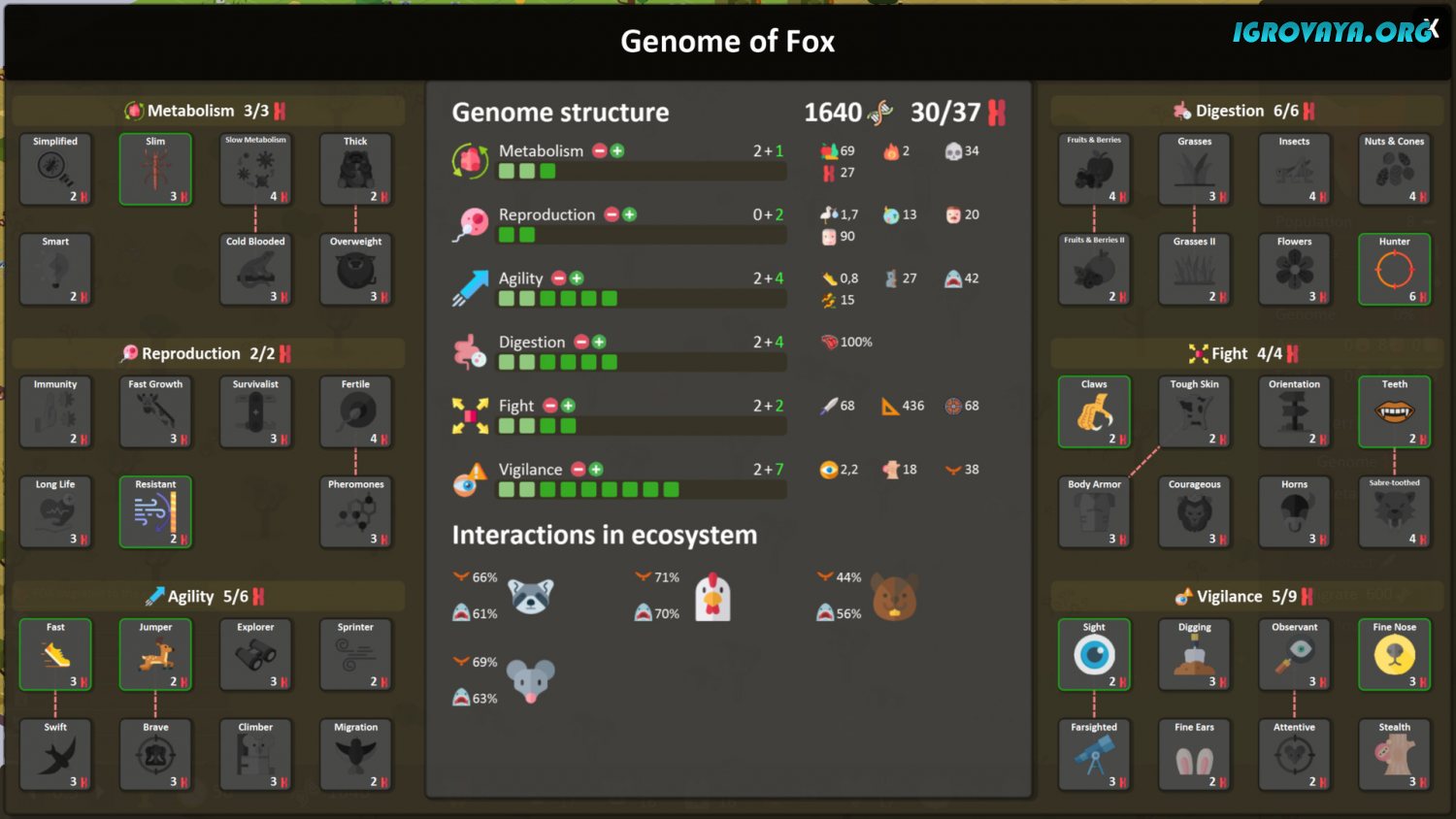1456x819 pixels.
Task: Select the Farsighted vigilance gene
Action: (1094, 754)
